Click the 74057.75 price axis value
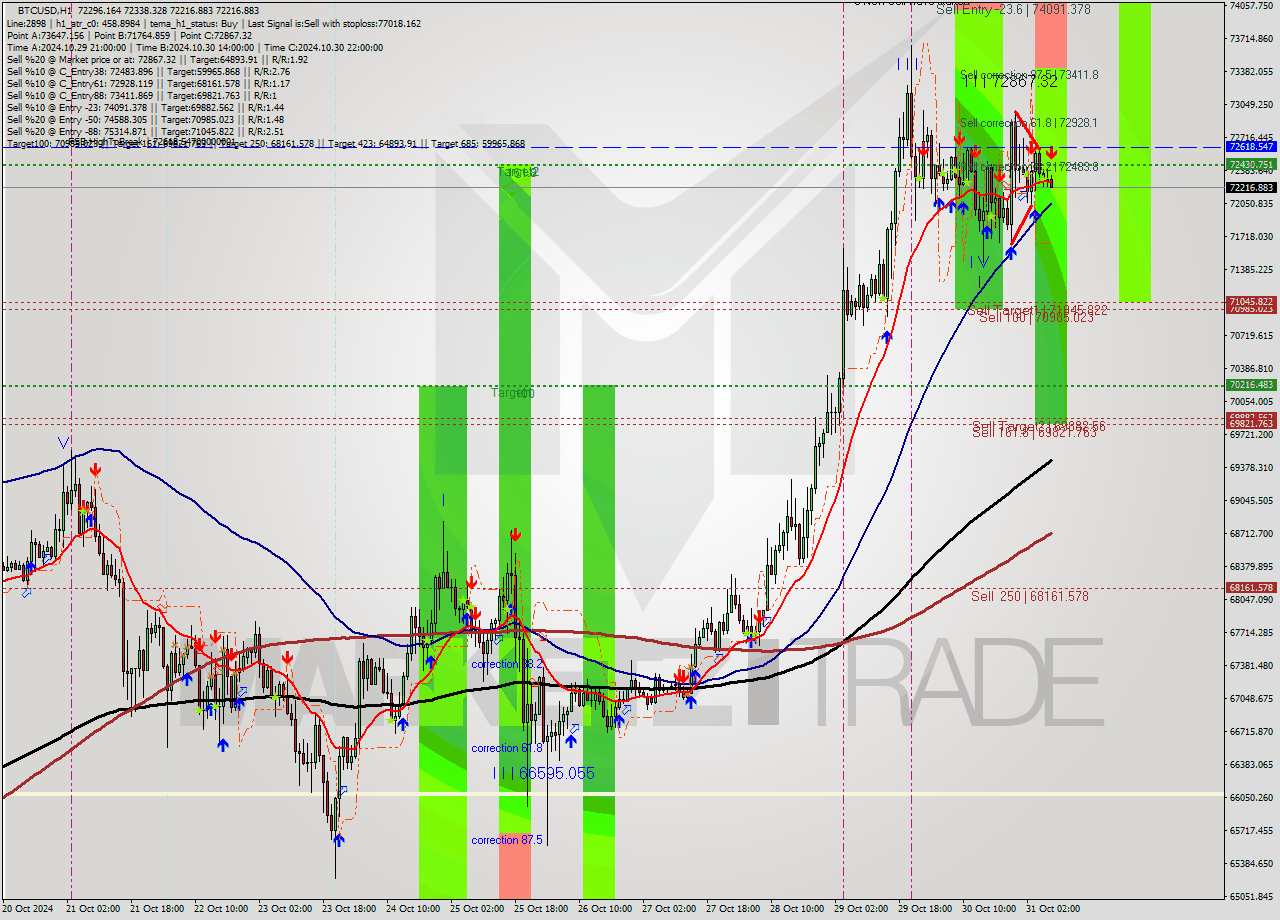1280x920 pixels. click(x=1251, y=5)
